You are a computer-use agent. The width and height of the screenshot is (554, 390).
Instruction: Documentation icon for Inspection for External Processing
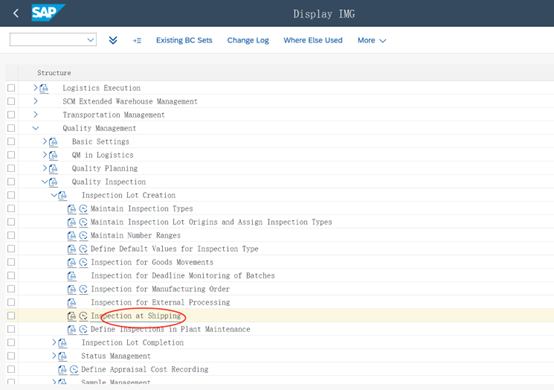click(72, 303)
